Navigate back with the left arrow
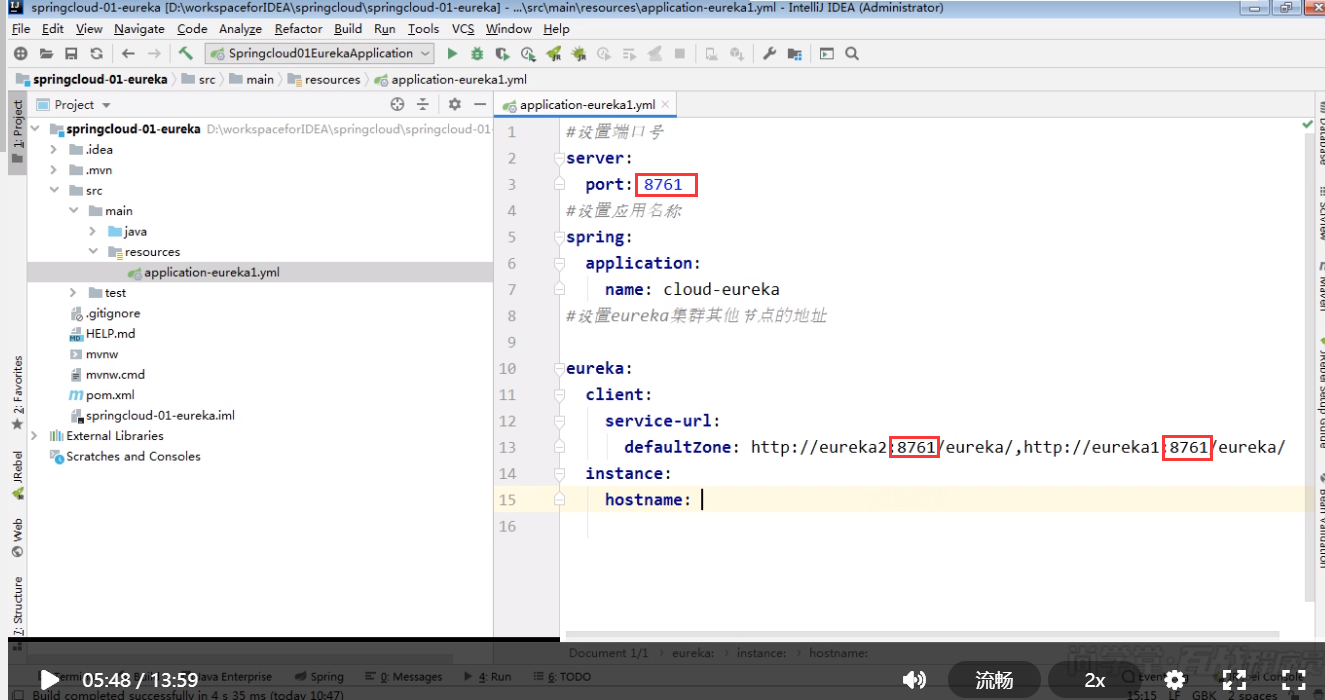 click(128, 54)
